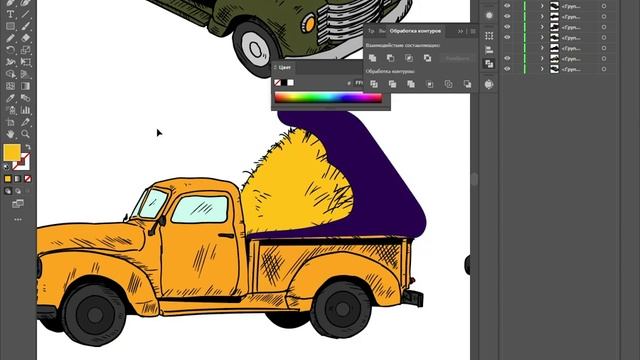Select the Symbol Sprayer tool
The height and width of the screenshot is (360, 640).
tap(11, 110)
